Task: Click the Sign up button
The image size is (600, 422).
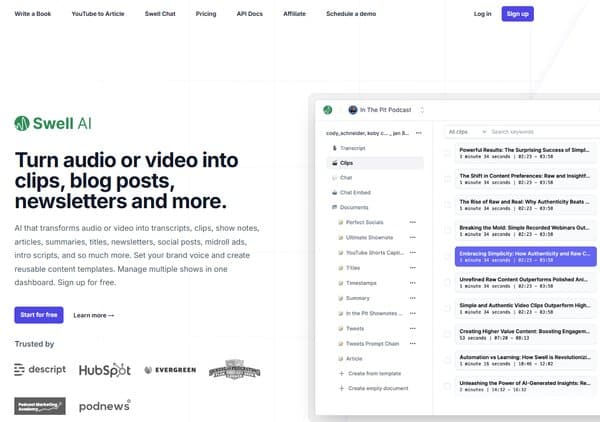Action: [517, 14]
